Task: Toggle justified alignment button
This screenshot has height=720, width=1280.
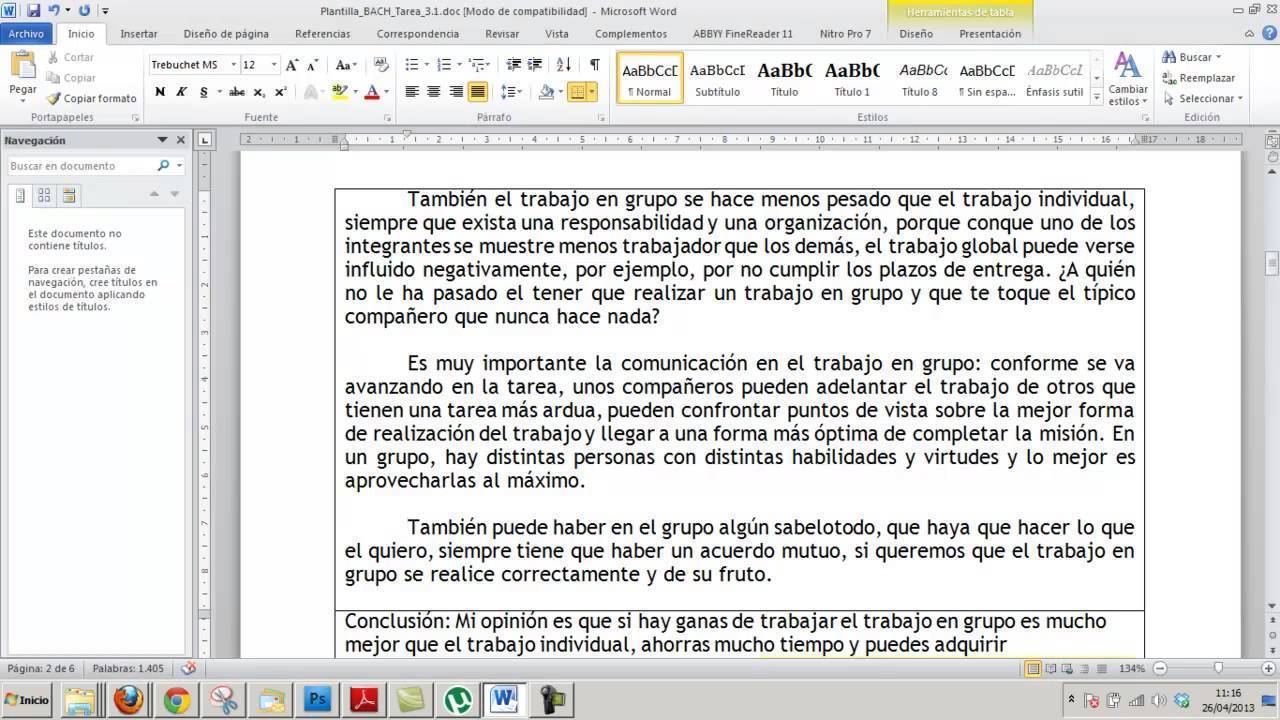Action: click(478, 92)
